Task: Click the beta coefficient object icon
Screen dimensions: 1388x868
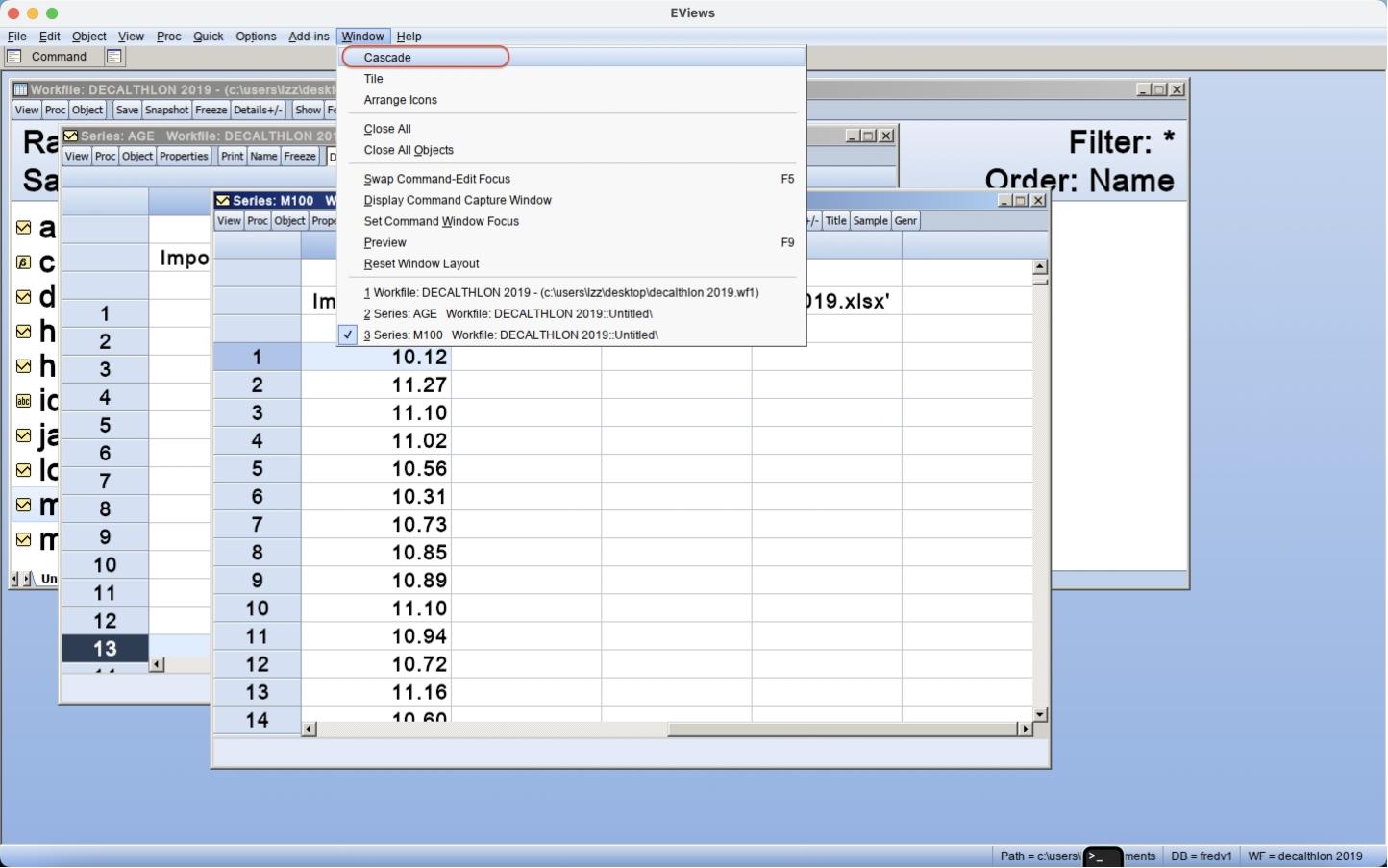Action: pyautogui.click(x=24, y=262)
